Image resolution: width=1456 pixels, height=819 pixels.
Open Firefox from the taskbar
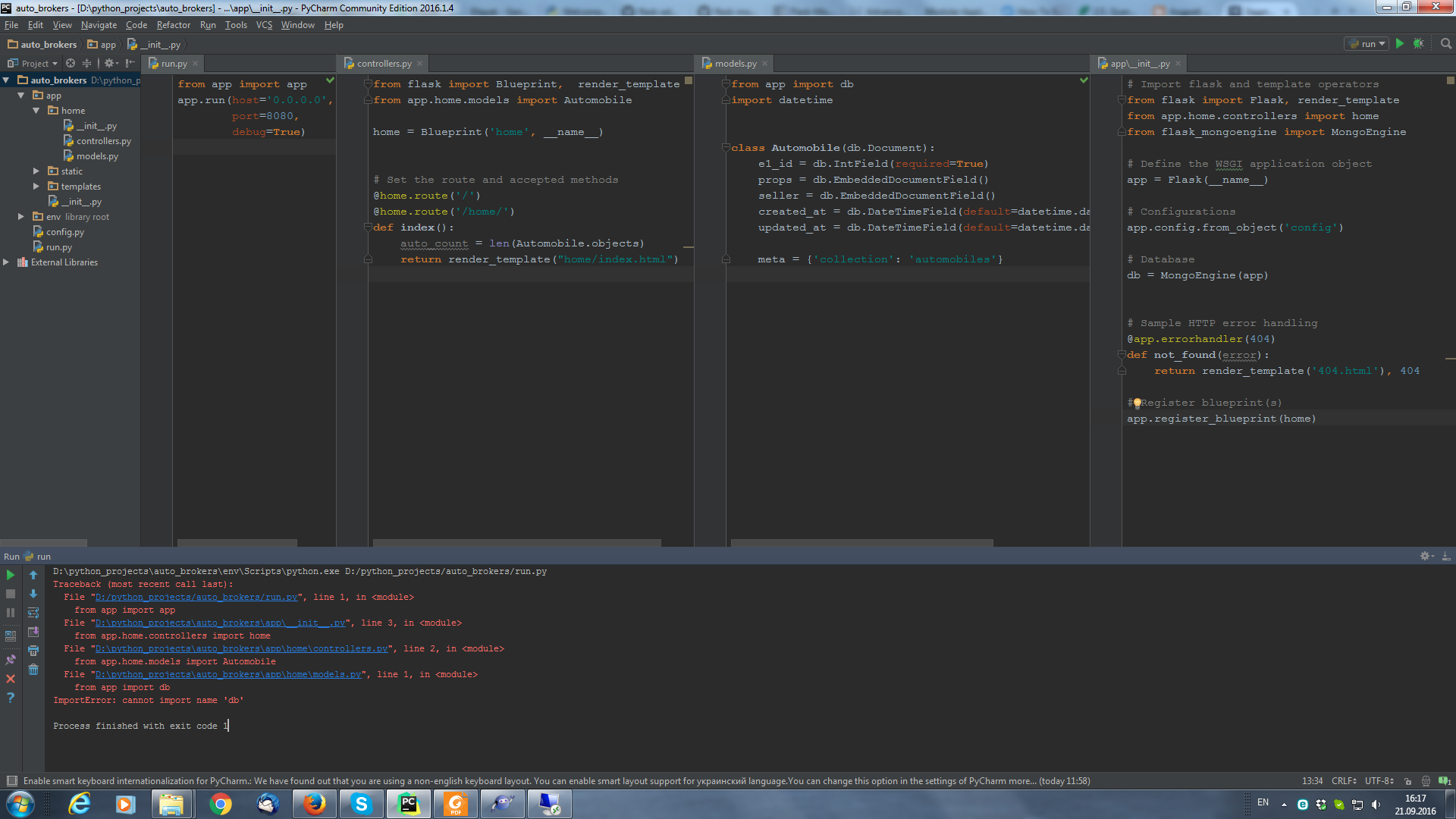[315, 804]
